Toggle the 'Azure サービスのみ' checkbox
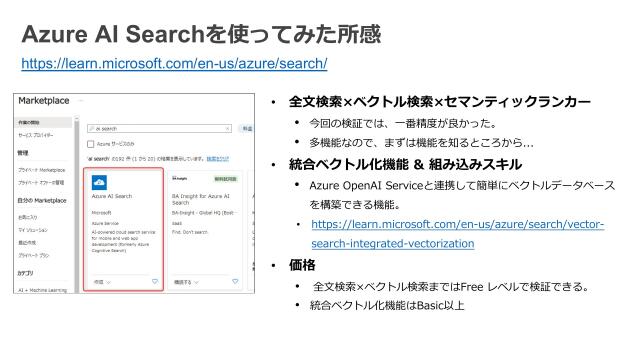This screenshot has height=360, width=640. pyautogui.click(x=91, y=144)
